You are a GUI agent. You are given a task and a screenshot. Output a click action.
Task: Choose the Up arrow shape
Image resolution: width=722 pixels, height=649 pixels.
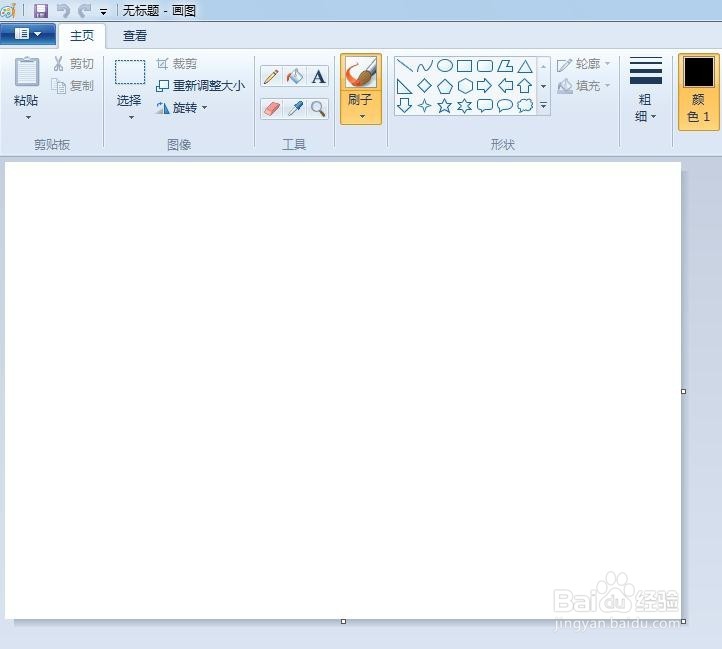[525, 86]
